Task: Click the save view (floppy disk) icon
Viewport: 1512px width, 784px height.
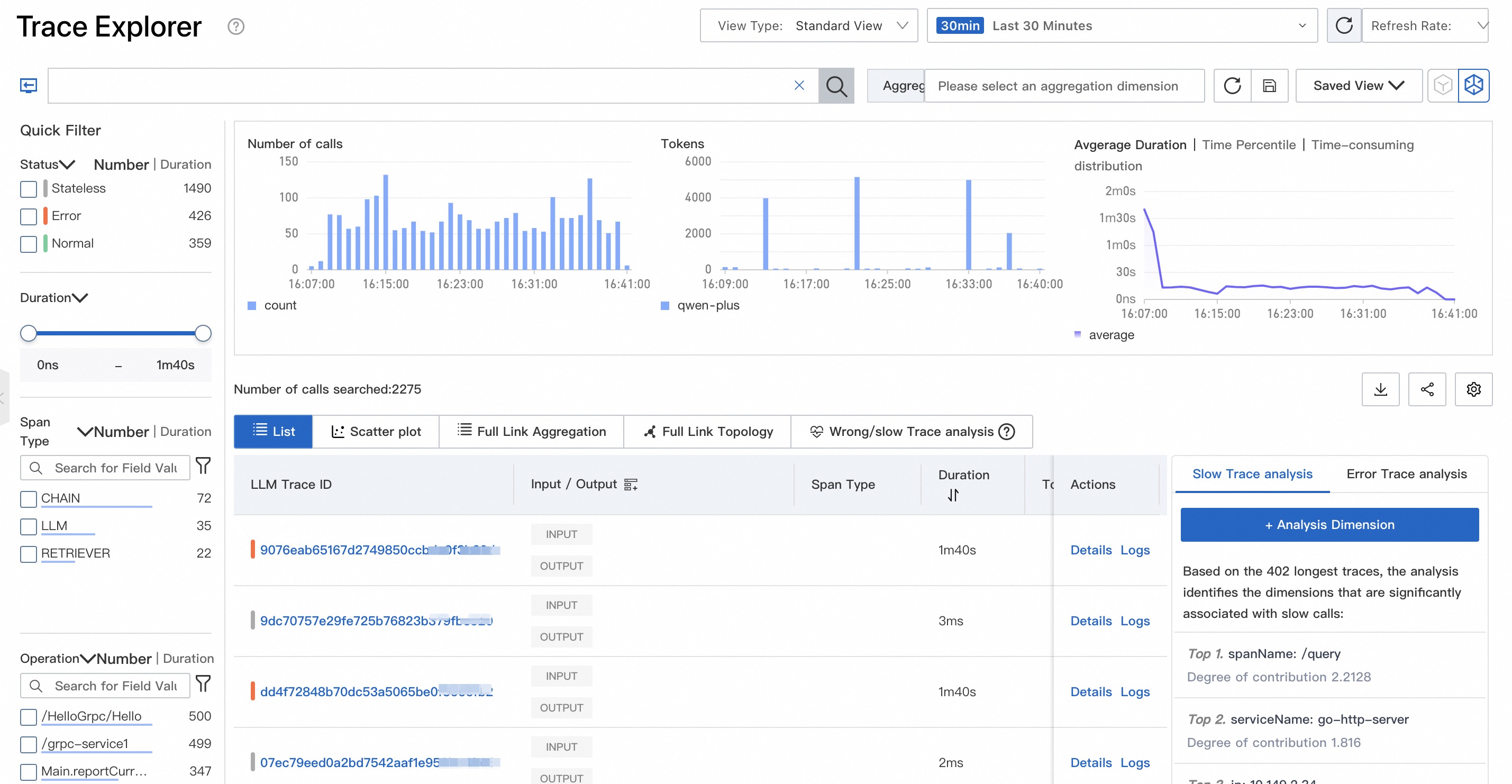Action: coord(1270,86)
